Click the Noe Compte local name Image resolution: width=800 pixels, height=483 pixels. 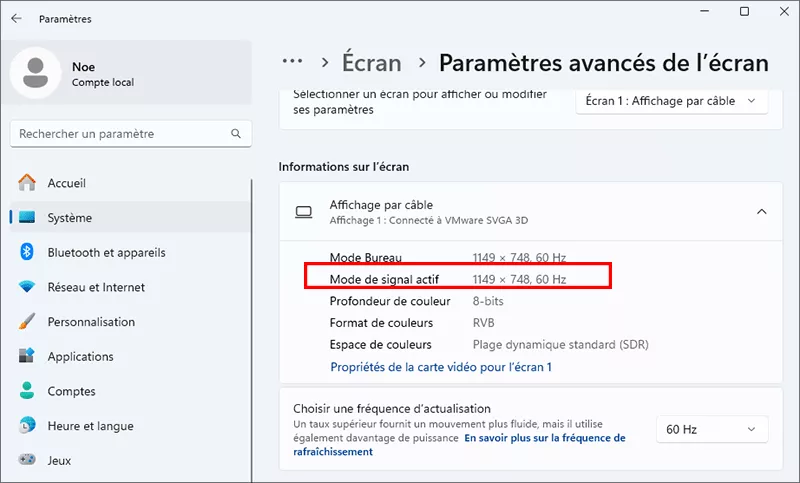[103, 74]
